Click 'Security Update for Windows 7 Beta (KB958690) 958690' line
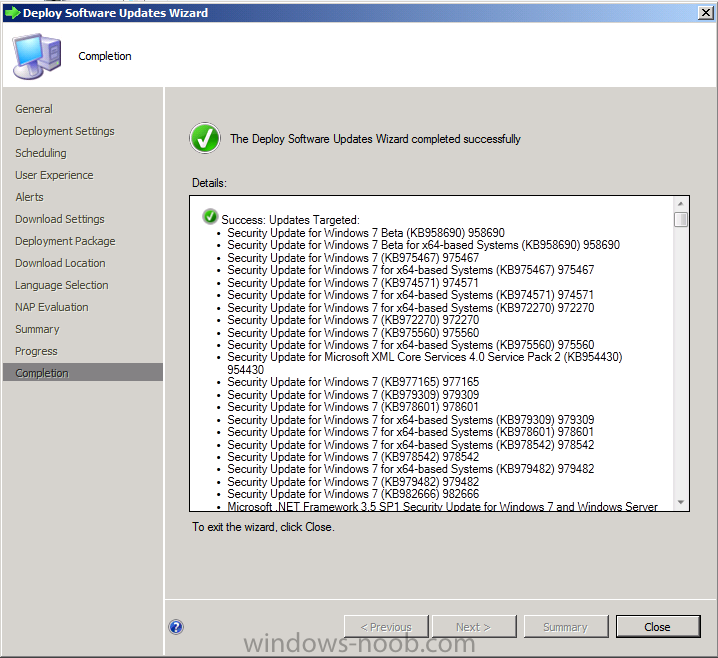This screenshot has width=718, height=658. (x=366, y=233)
